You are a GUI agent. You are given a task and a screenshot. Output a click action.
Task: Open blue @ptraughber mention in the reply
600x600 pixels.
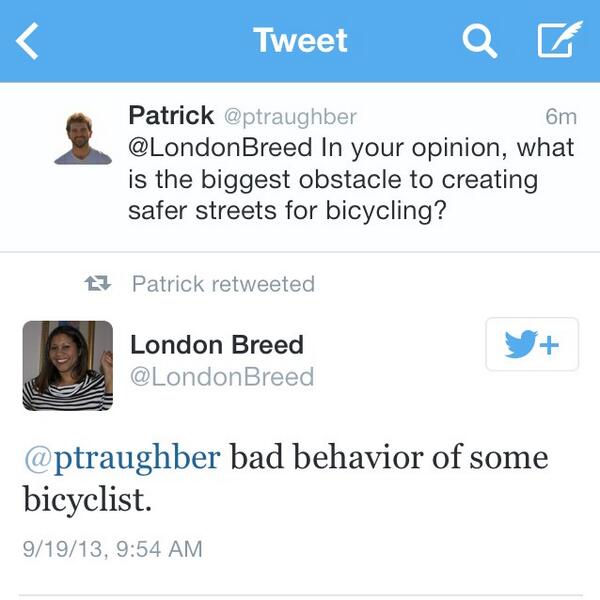point(122,457)
